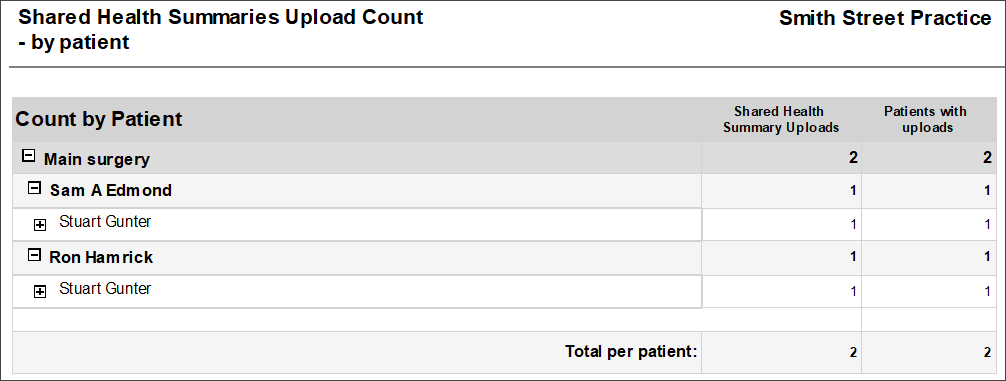This screenshot has width=1006, height=381.
Task: Select the Main surgery label
Action: tap(96, 159)
